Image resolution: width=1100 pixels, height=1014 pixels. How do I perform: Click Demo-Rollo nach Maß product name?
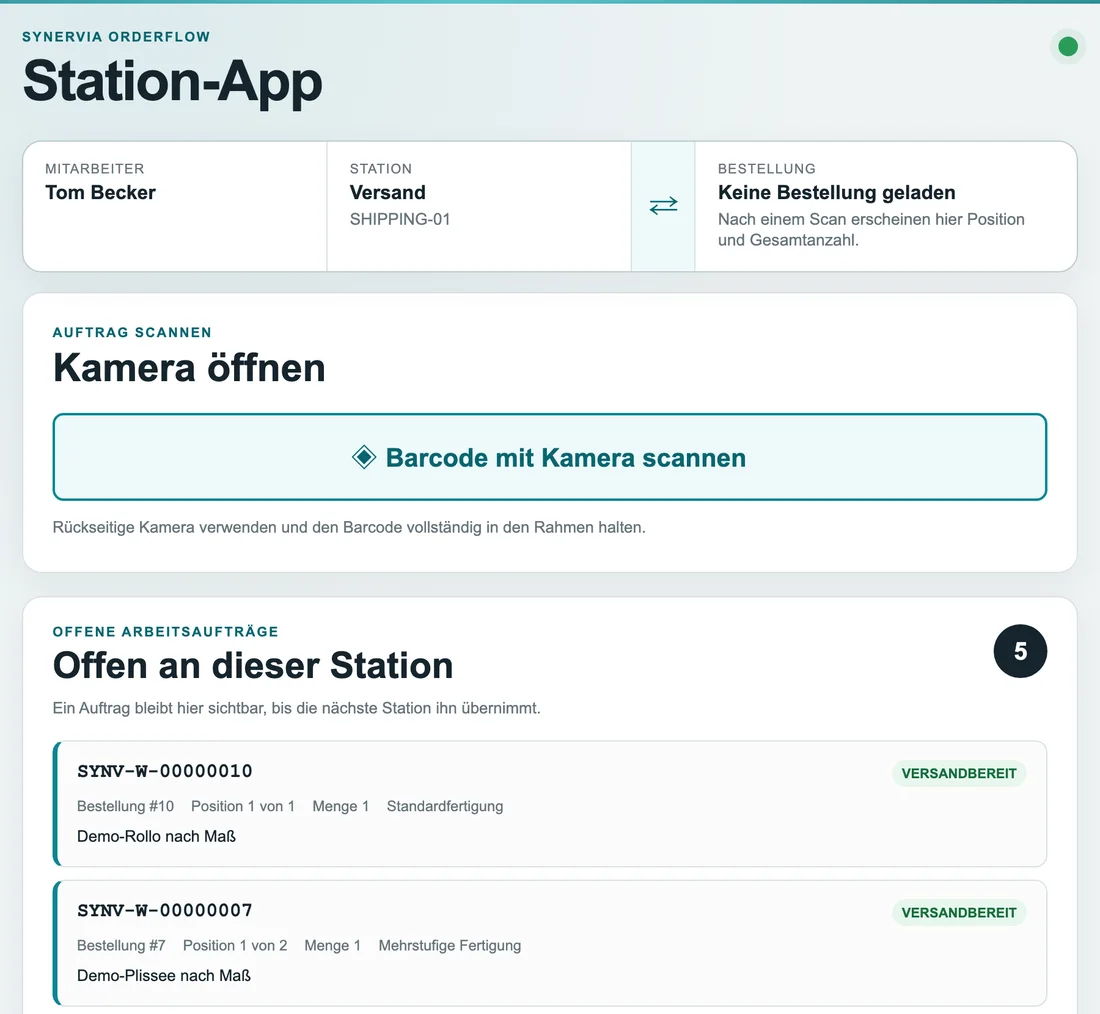(x=156, y=836)
